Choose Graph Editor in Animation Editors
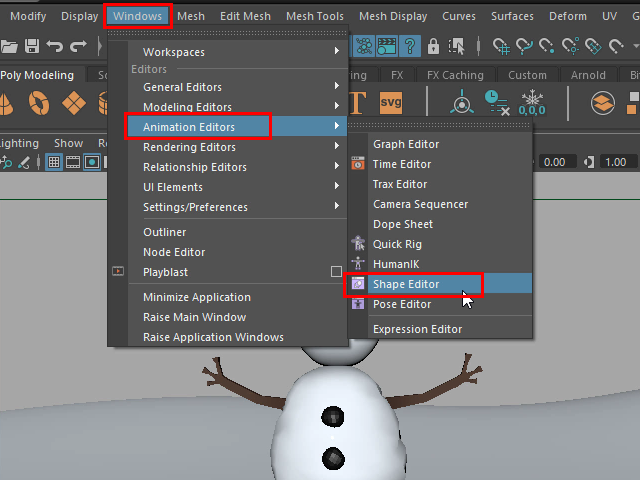Image resolution: width=640 pixels, height=480 pixels. pyautogui.click(x=406, y=144)
